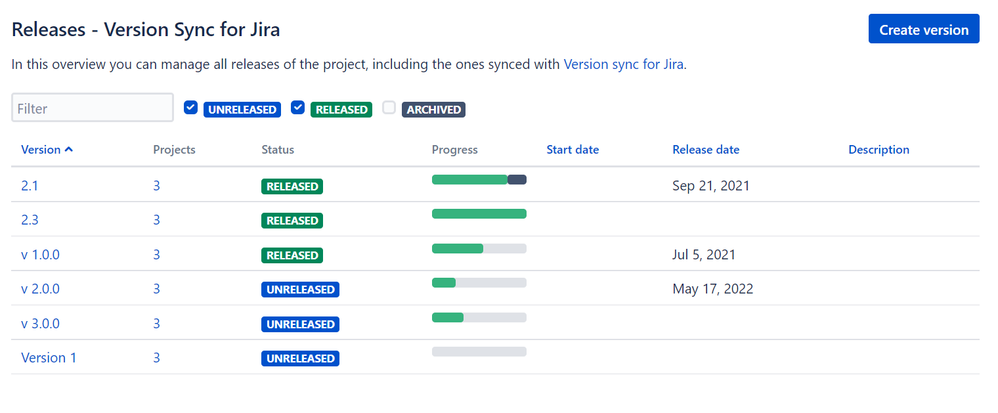Open version 2.1
The height and width of the screenshot is (413, 998).
[x=30, y=186]
